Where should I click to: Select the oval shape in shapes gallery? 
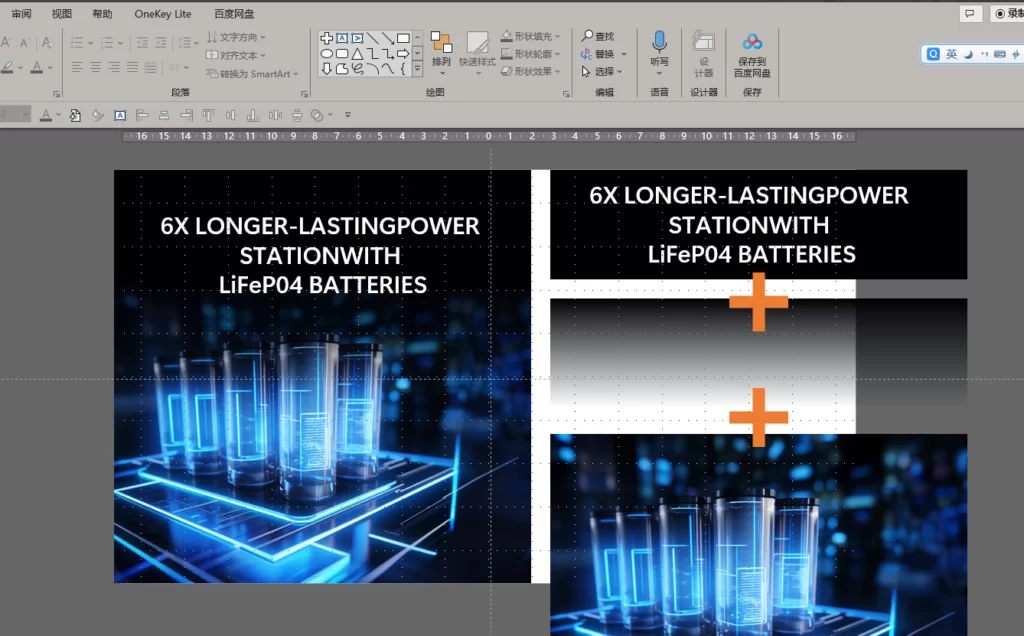coord(327,54)
